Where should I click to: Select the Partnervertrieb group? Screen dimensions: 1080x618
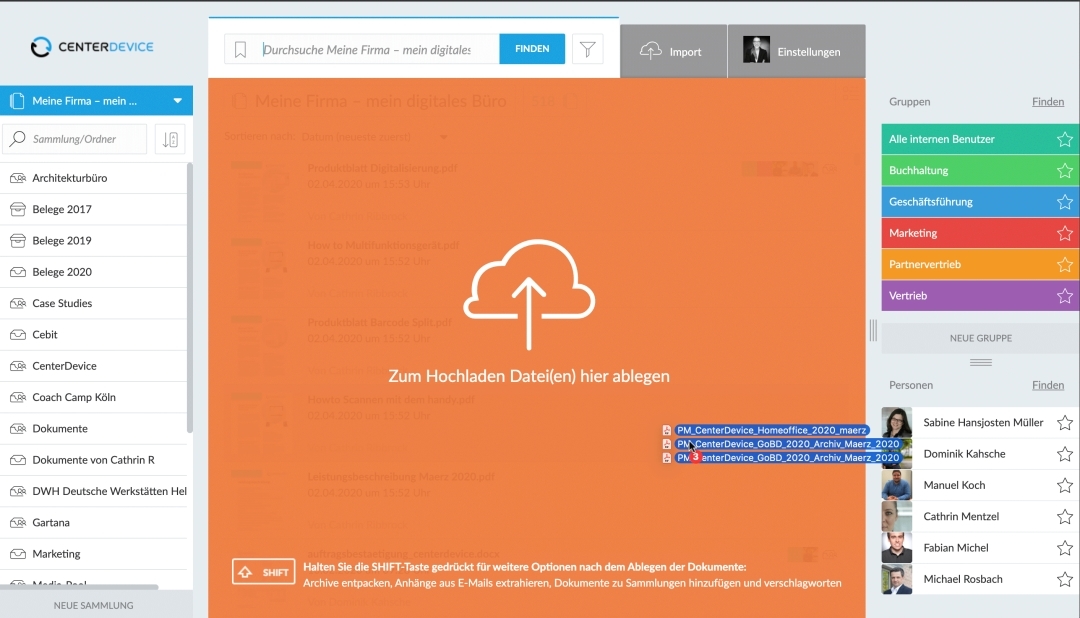[x=980, y=265]
